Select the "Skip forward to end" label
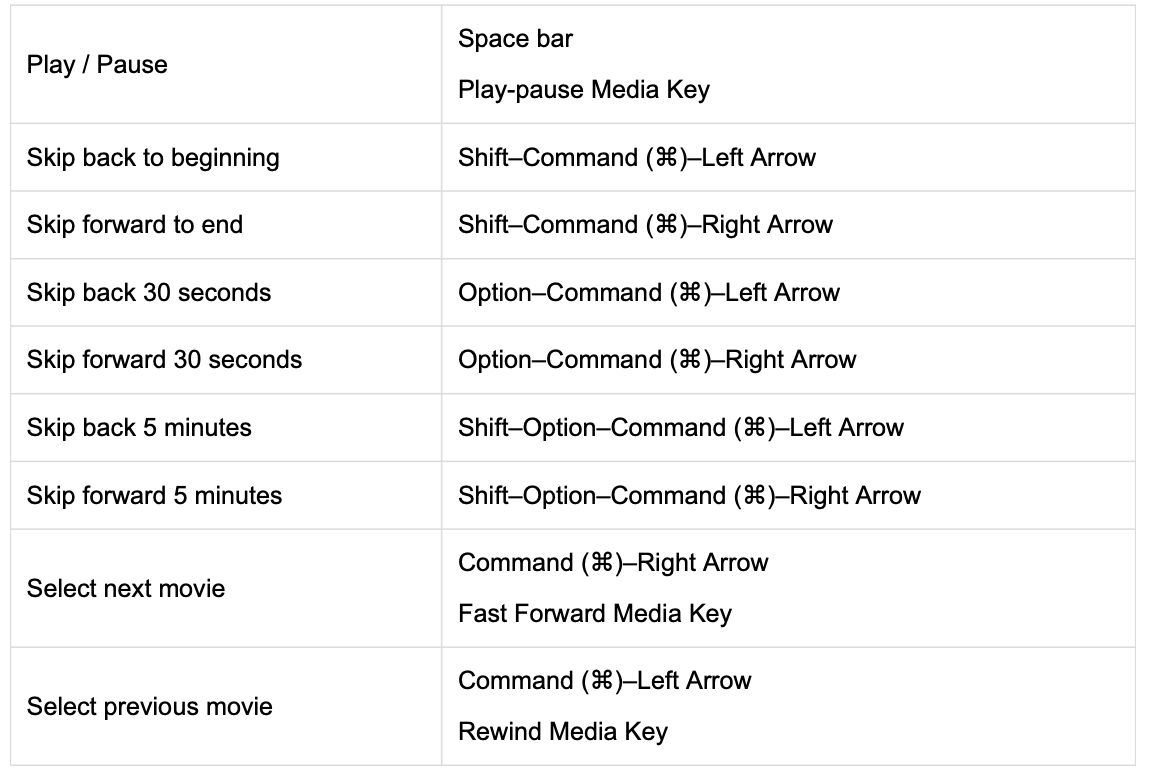 [135, 225]
